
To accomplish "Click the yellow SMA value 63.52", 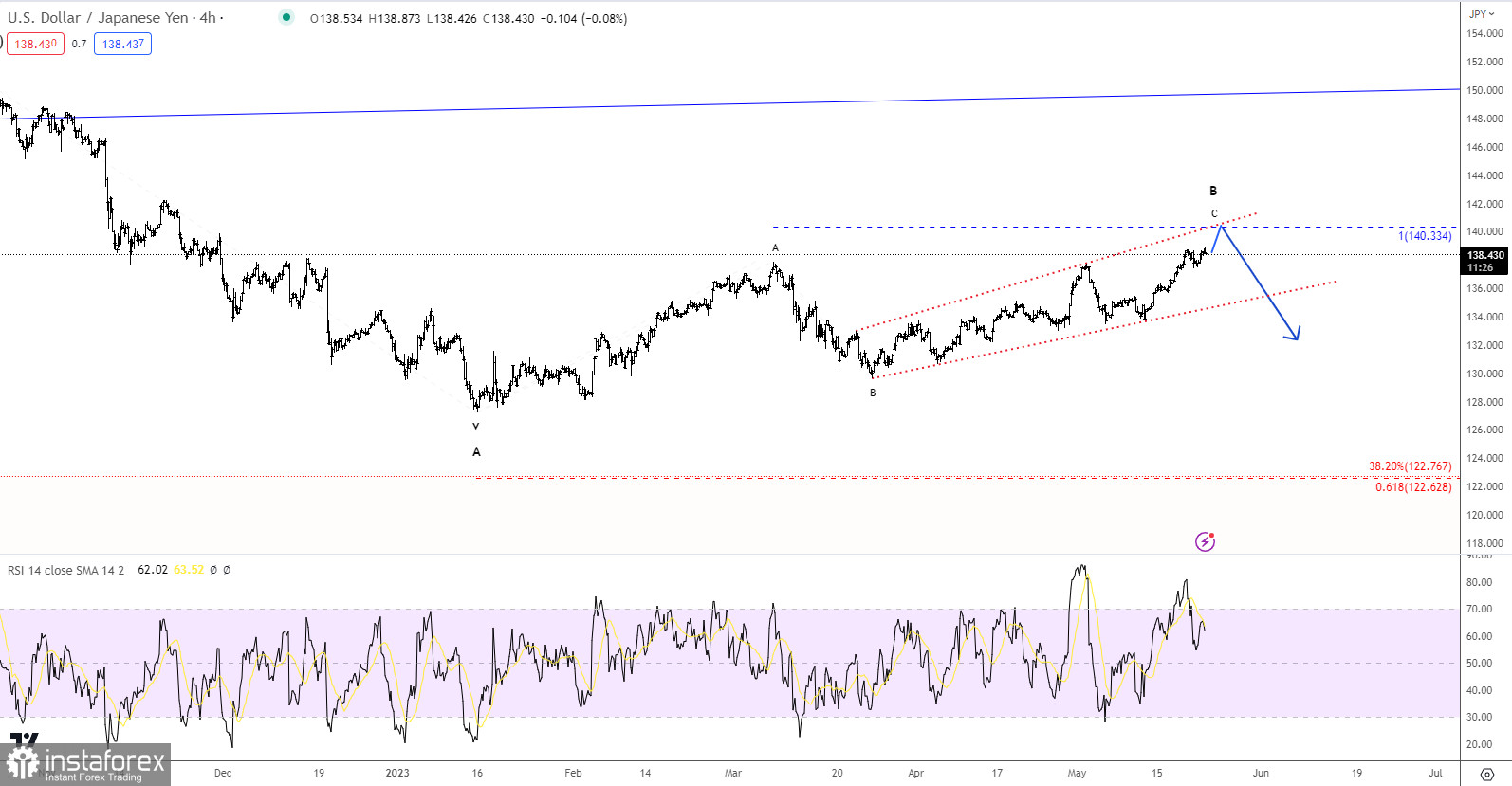I will tap(189, 570).
